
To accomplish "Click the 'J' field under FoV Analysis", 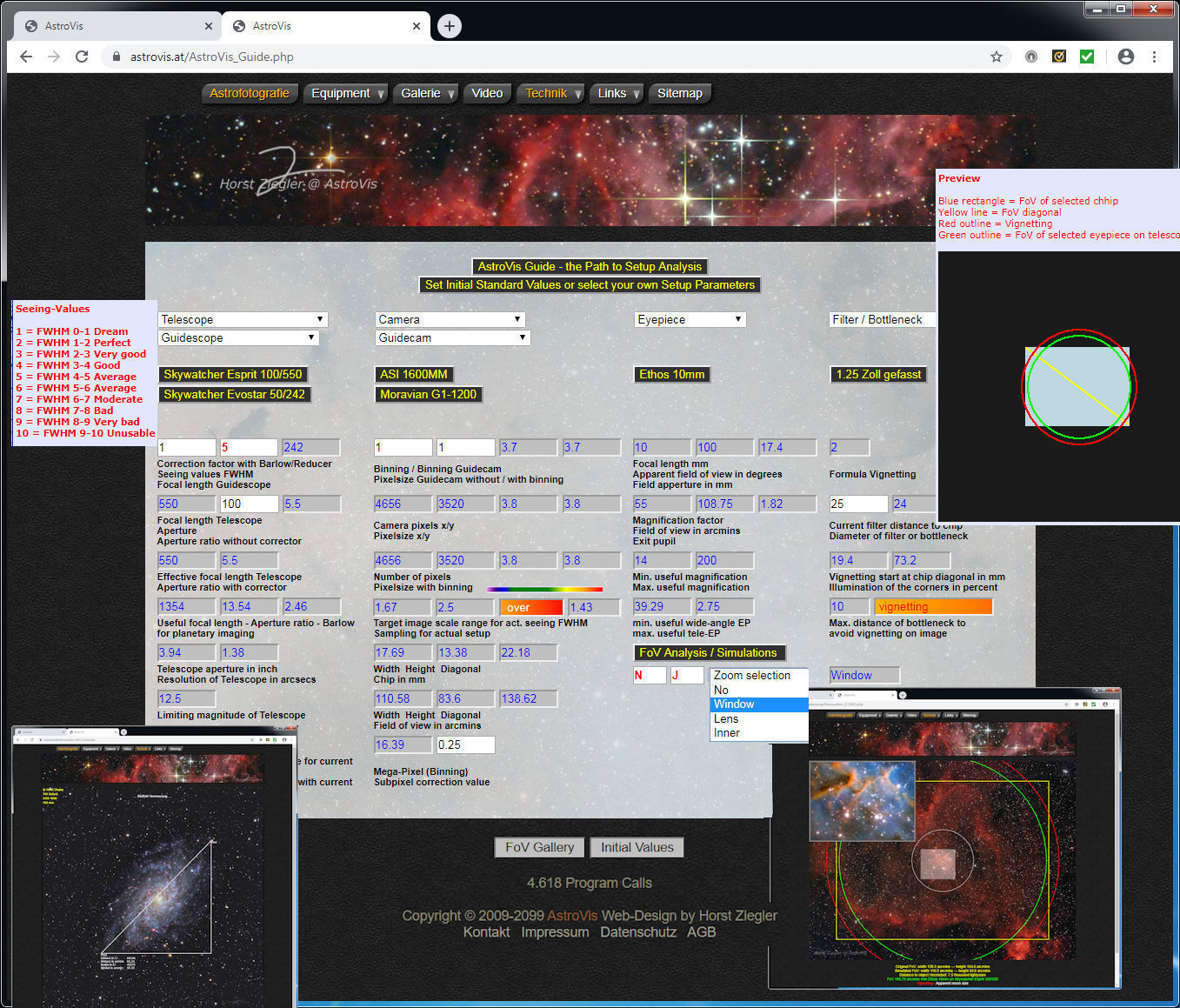I will (687, 675).
